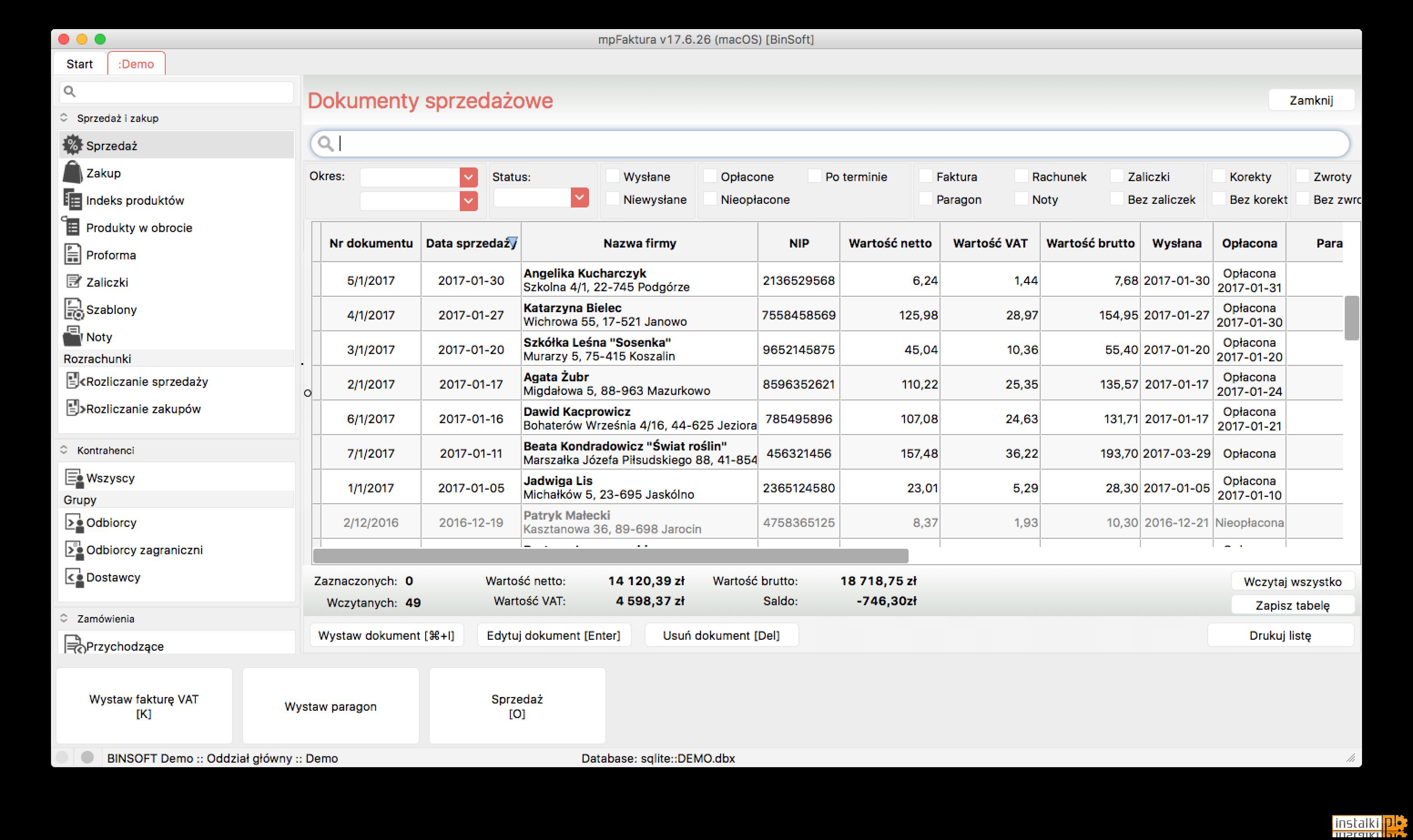This screenshot has width=1413, height=840.
Task: Select document 2/12/2016 Patryk Małecki row
Action: [x=827, y=522]
